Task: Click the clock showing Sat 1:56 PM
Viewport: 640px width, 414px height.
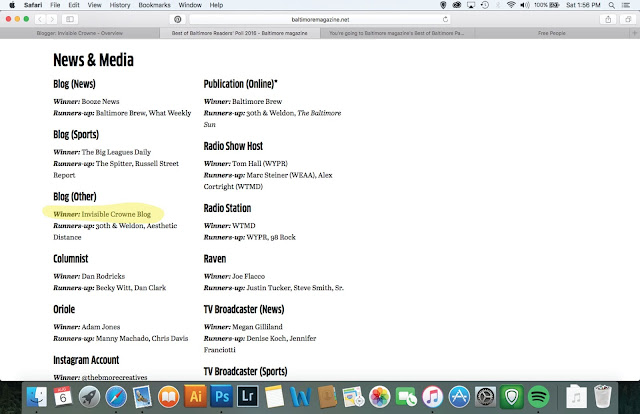Action: pos(583,5)
